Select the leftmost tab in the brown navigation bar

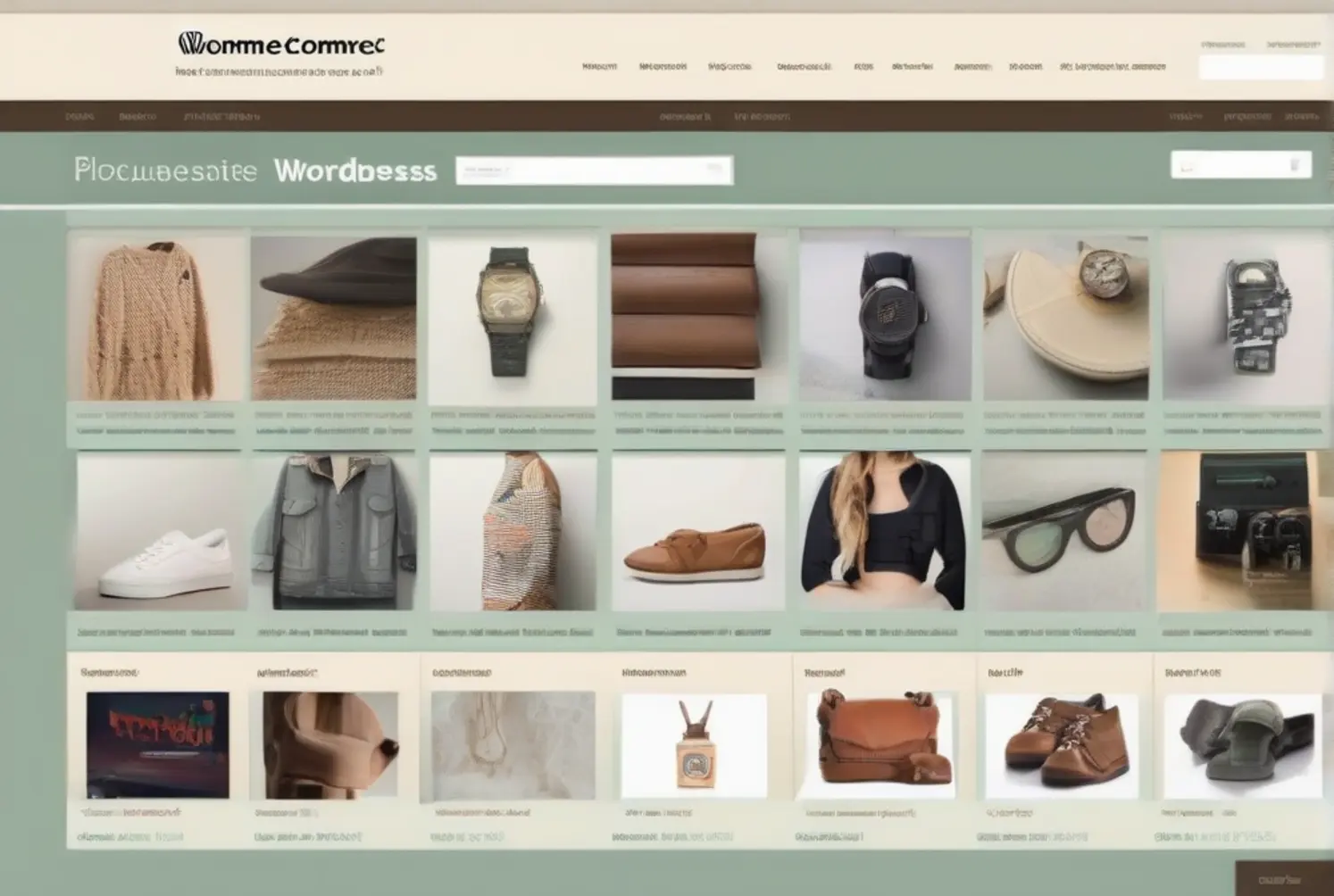click(78, 116)
